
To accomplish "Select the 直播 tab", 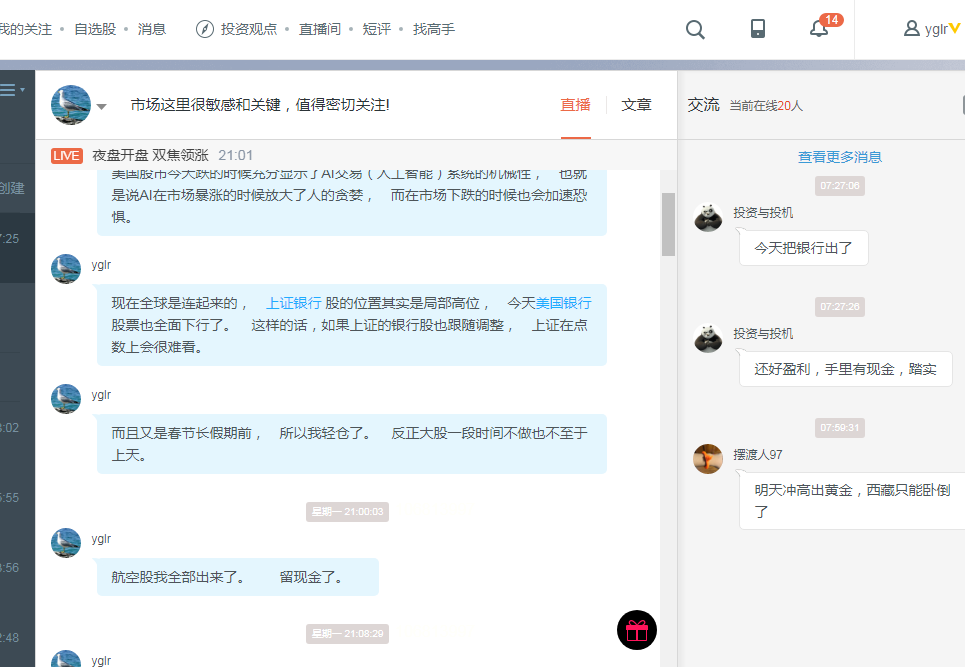I will pos(576,104).
